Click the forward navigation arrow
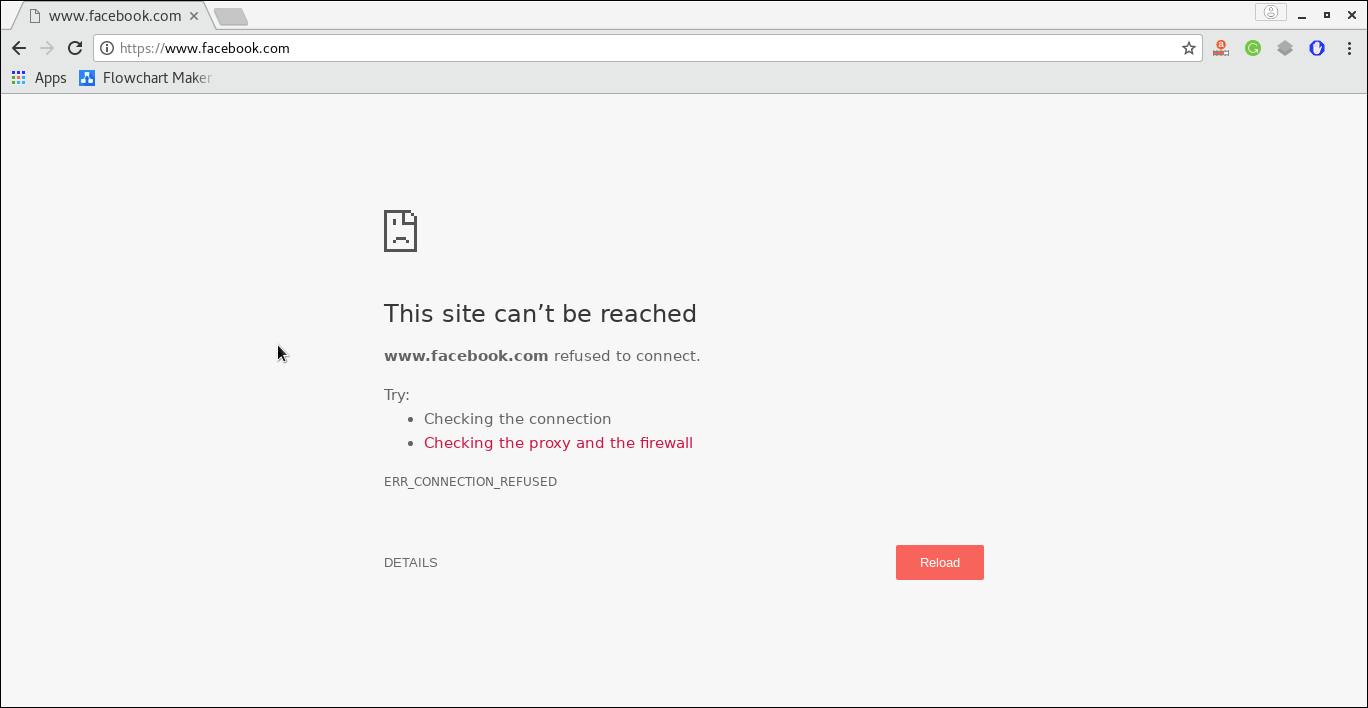 (47, 47)
